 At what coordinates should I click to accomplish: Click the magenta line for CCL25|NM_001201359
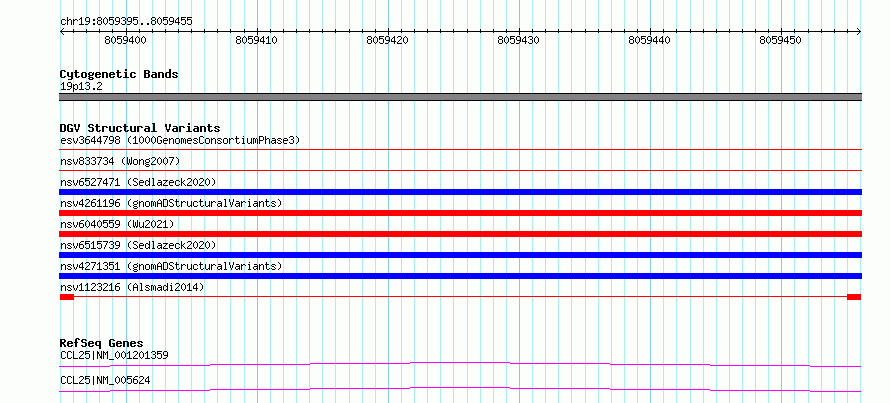pos(460,364)
